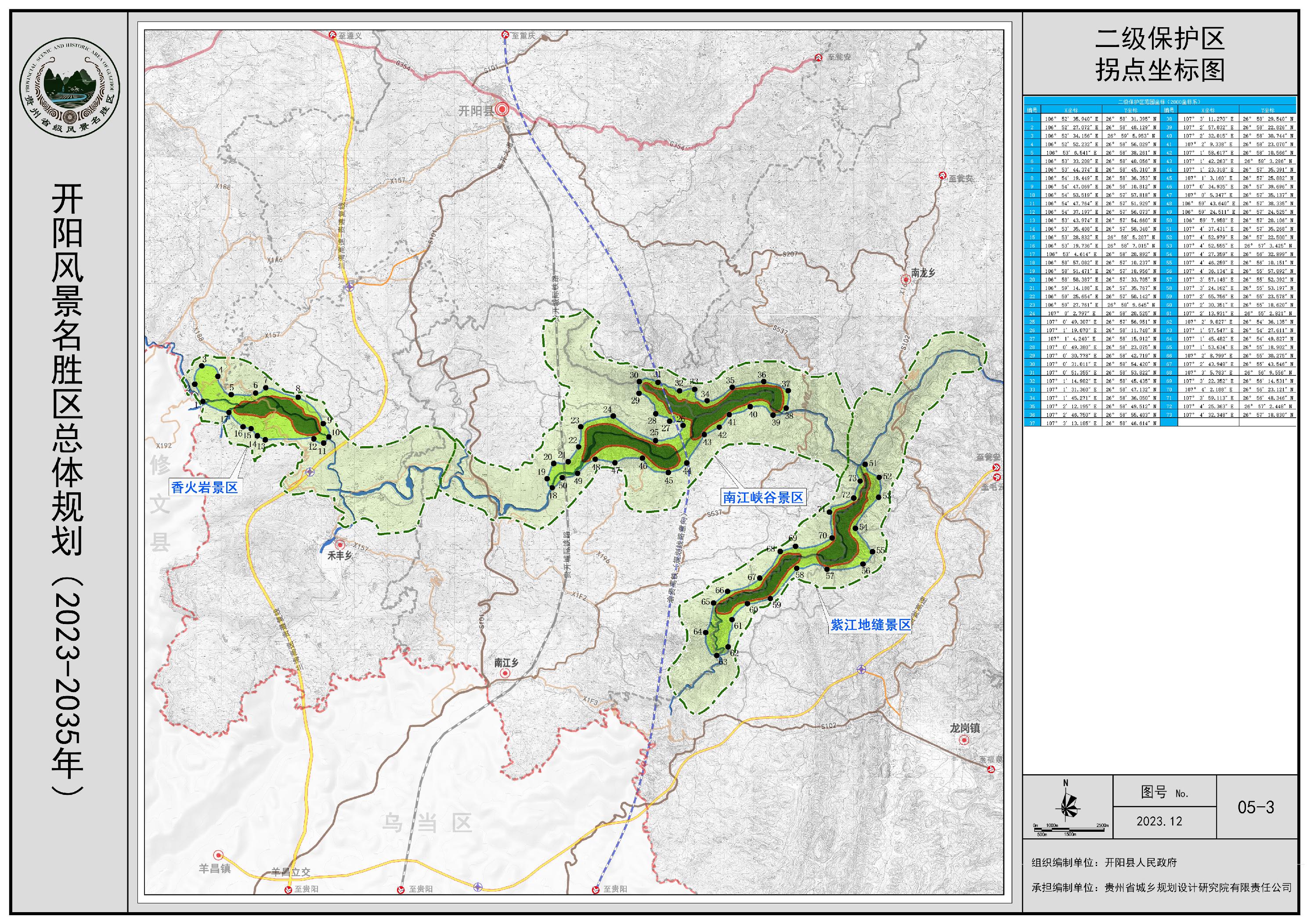The height and width of the screenshot is (924, 1307).
Task: Click the north arrow compass symbol
Action: (1068, 805)
